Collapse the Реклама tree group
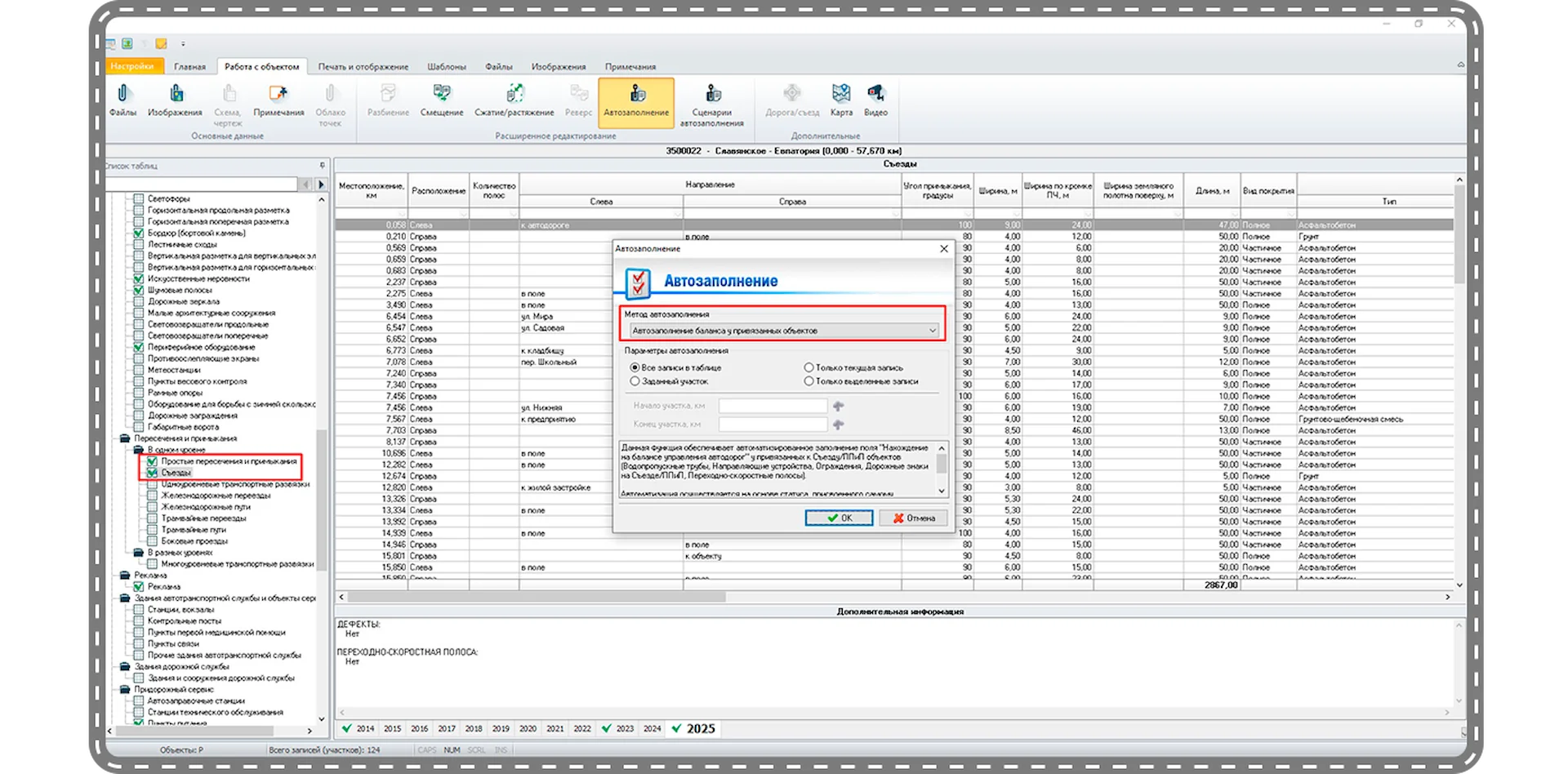 coord(125,576)
